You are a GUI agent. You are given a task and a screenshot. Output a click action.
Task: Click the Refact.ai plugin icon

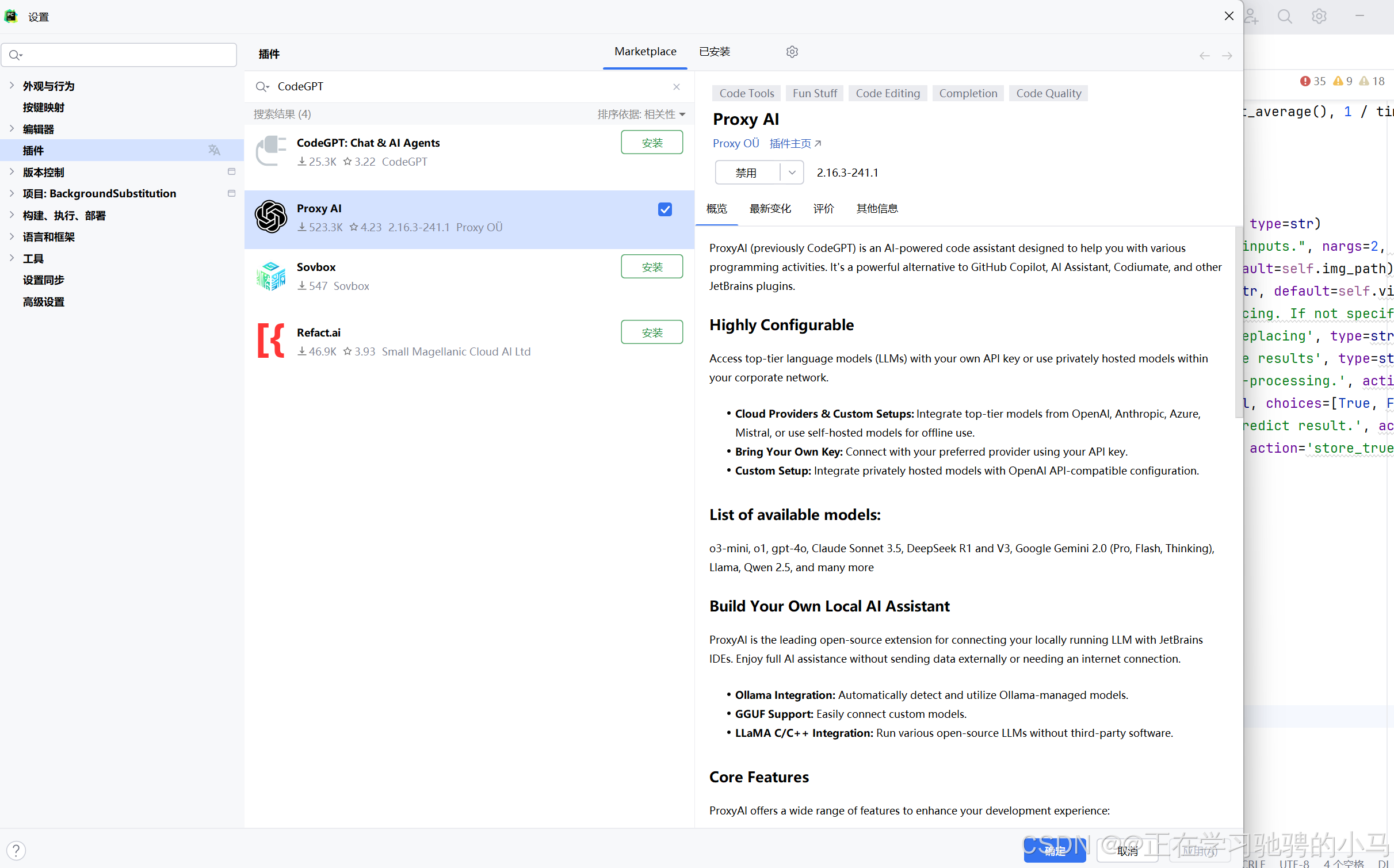(x=270, y=341)
